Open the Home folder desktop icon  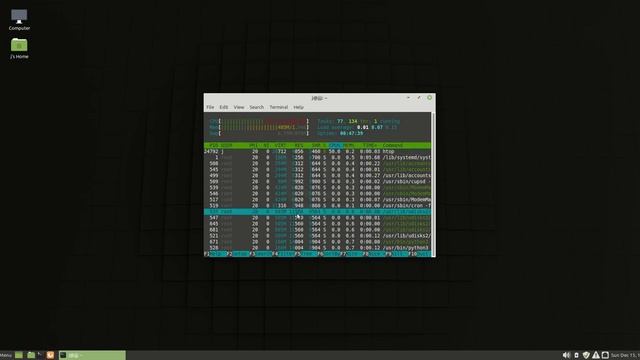tap(19, 48)
